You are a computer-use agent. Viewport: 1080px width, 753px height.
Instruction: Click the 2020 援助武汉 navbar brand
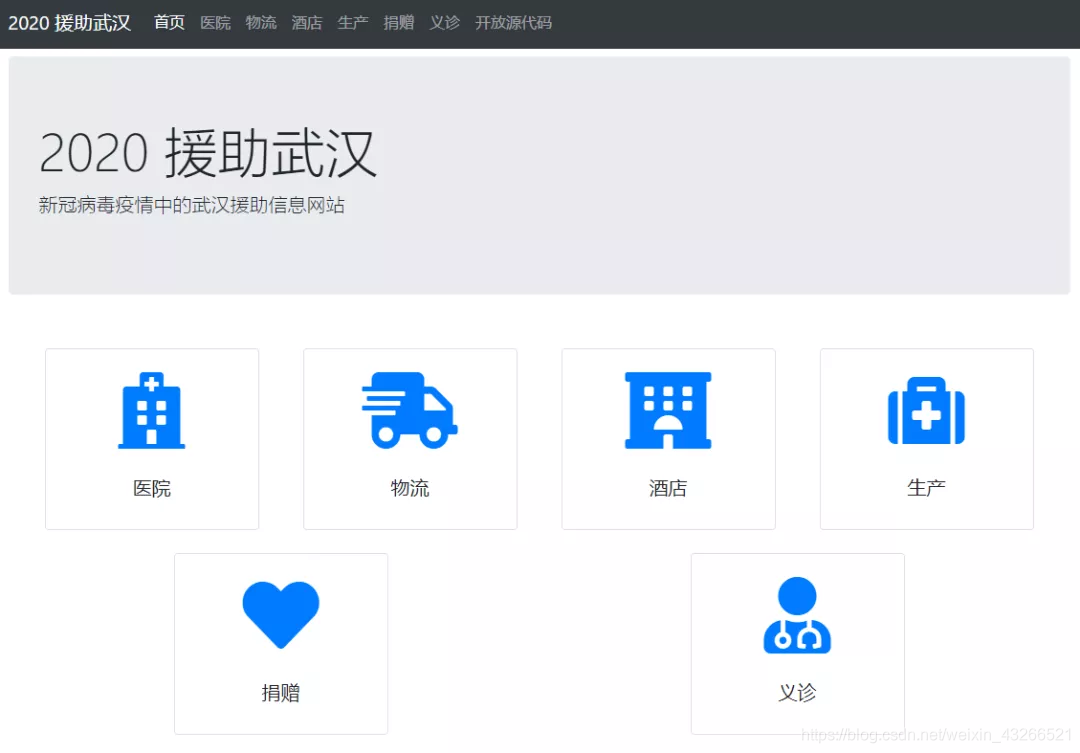tap(70, 23)
